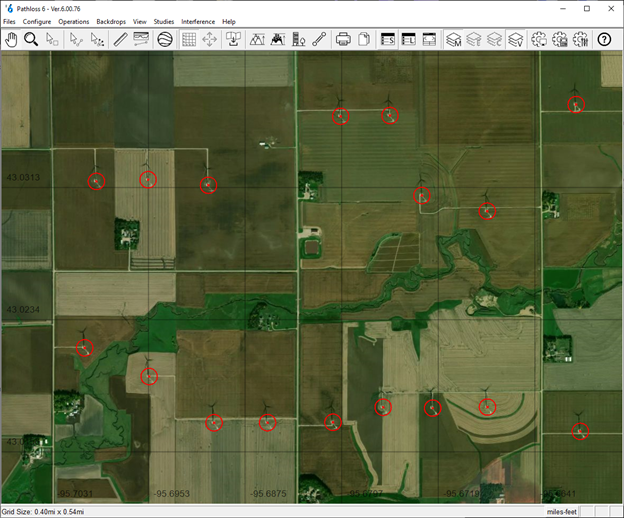The height and width of the screenshot is (518, 624).
Task: Expand the Configure menu
Action: pos(37,21)
